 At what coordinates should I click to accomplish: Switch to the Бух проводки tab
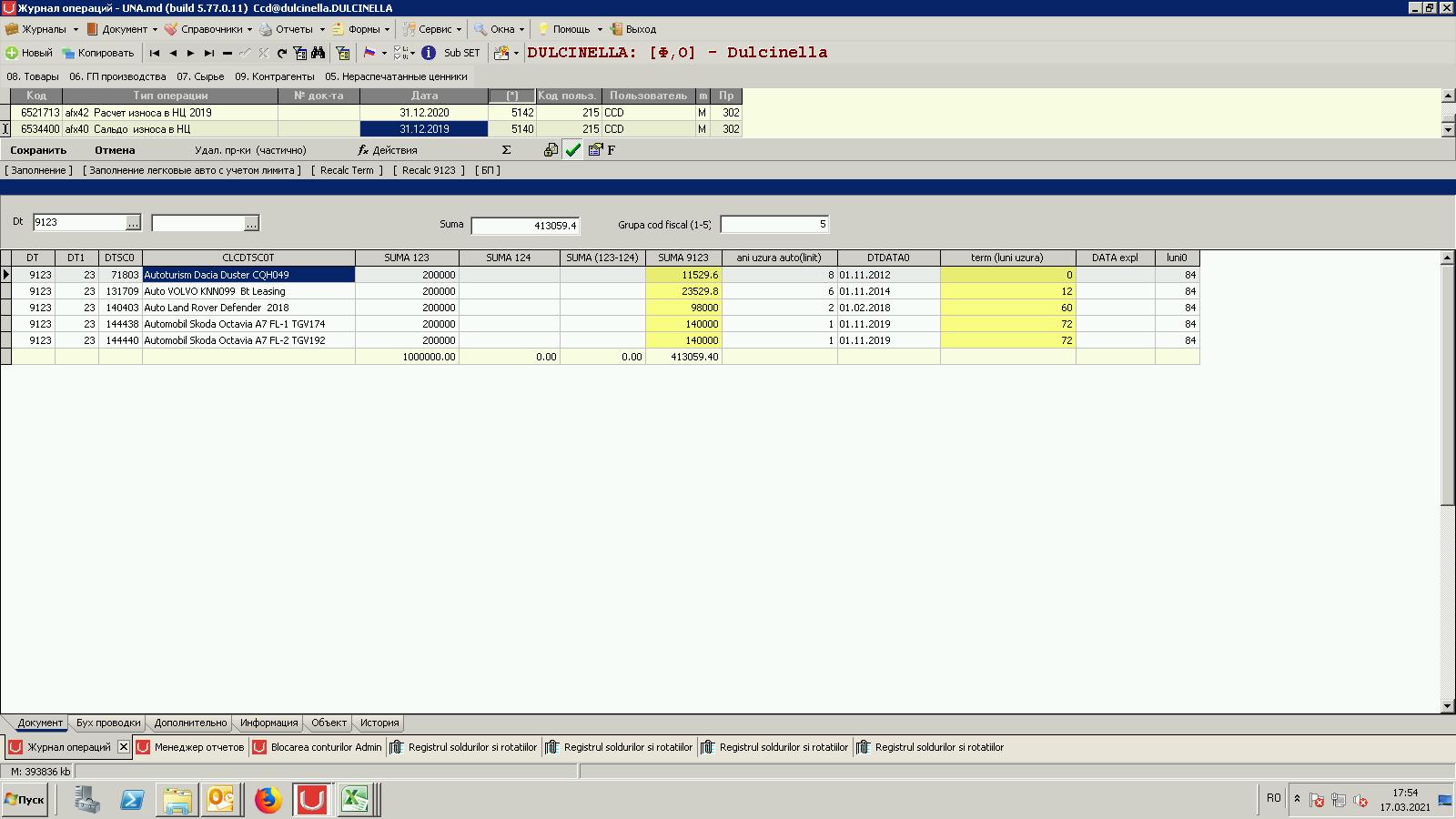[x=108, y=723]
